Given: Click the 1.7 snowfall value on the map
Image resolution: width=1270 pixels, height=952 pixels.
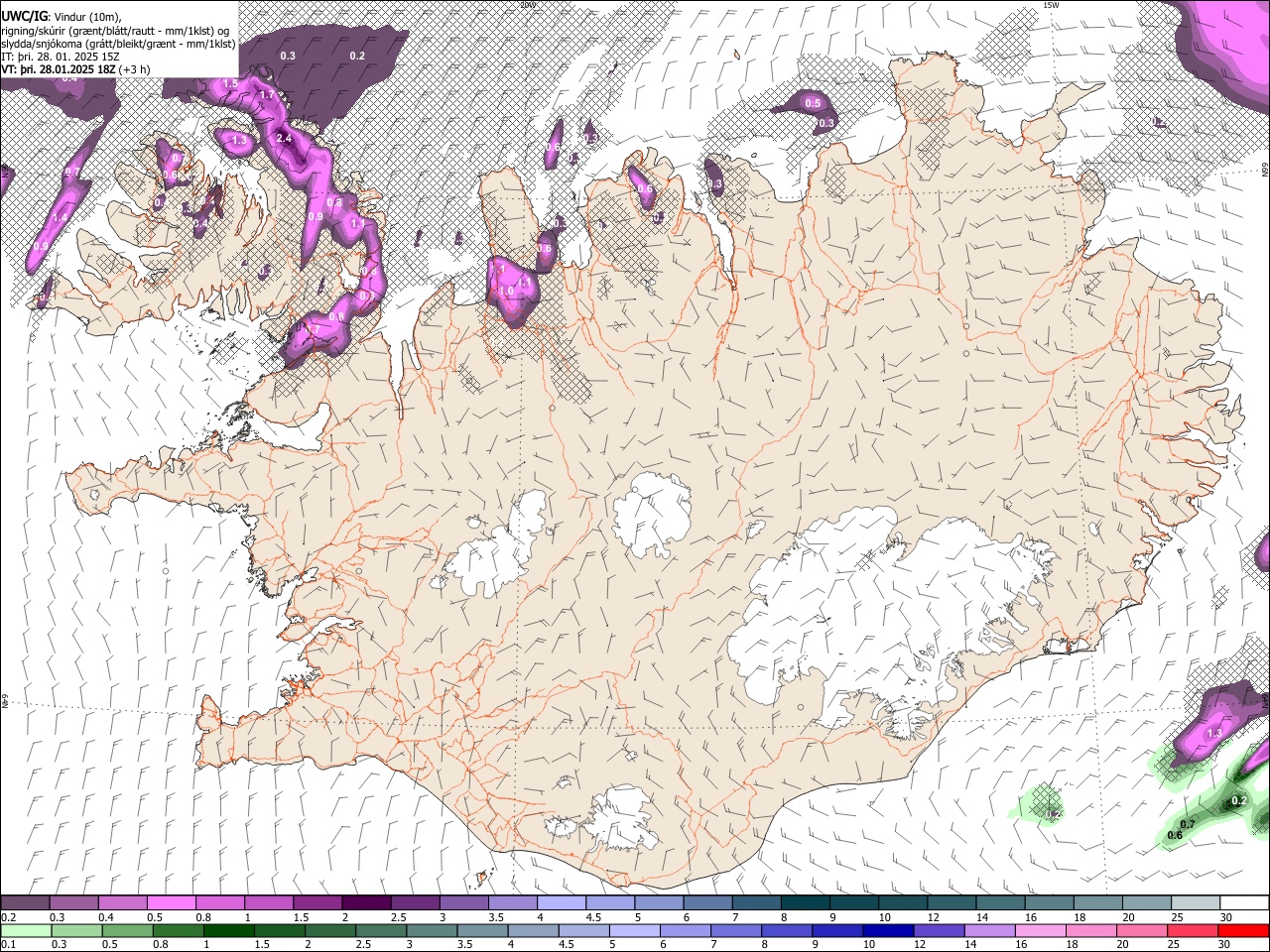Looking at the screenshot, I should (266, 94).
